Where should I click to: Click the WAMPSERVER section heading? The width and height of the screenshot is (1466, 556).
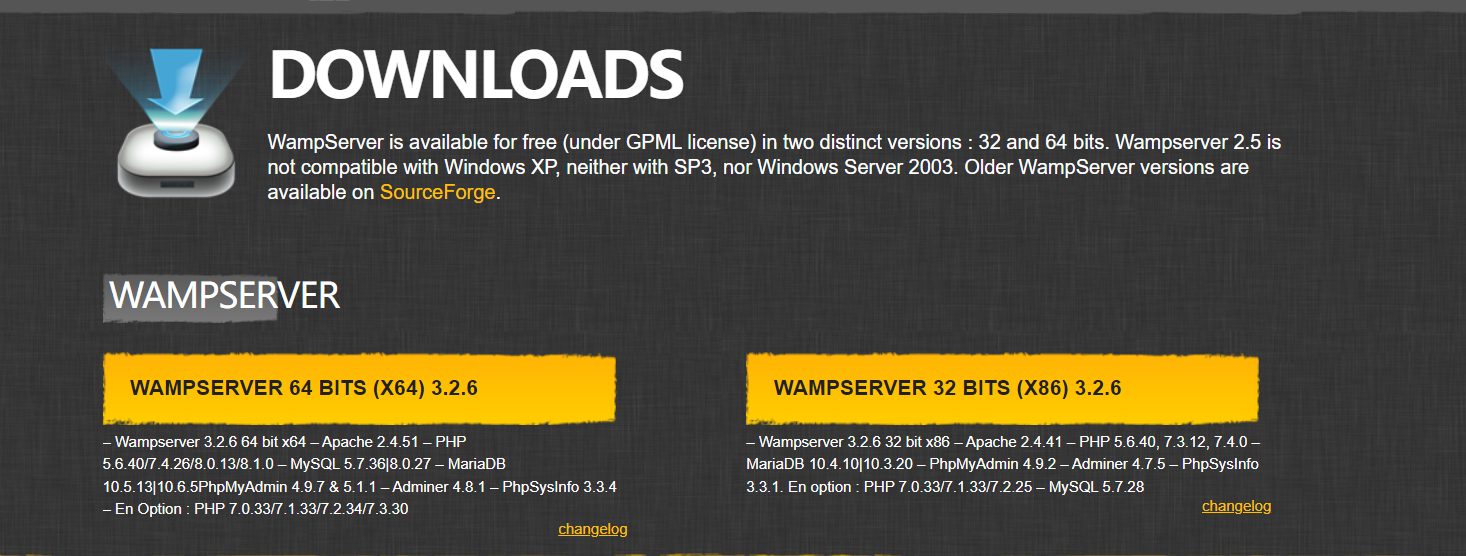click(225, 296)
